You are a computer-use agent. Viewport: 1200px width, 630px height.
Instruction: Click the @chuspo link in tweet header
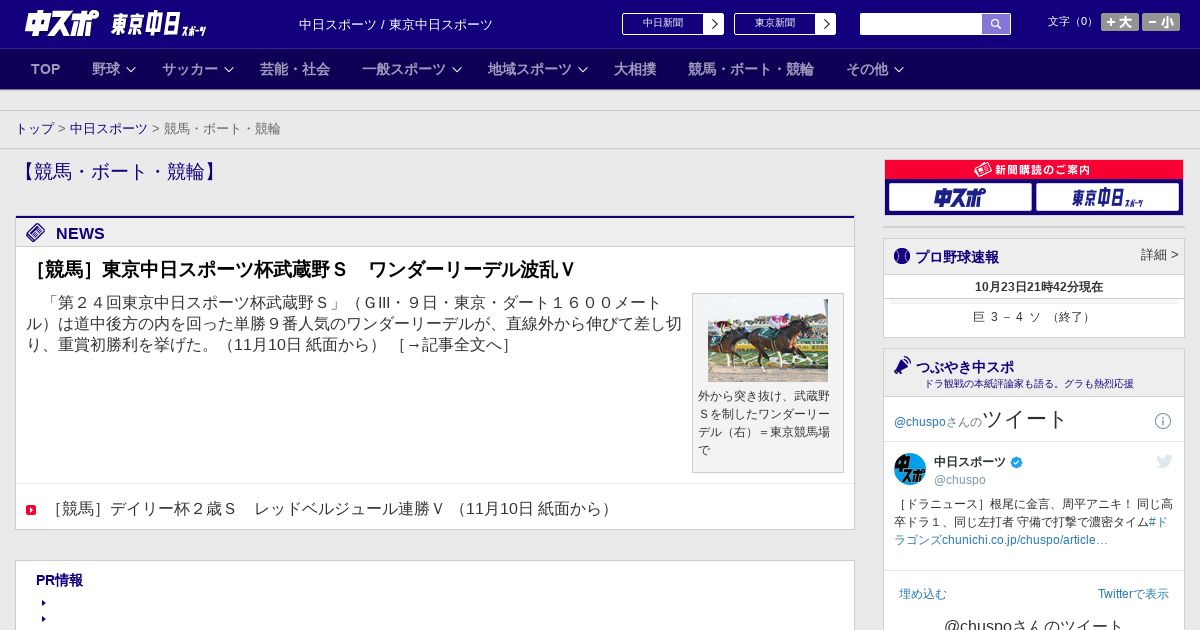[918, 422]
